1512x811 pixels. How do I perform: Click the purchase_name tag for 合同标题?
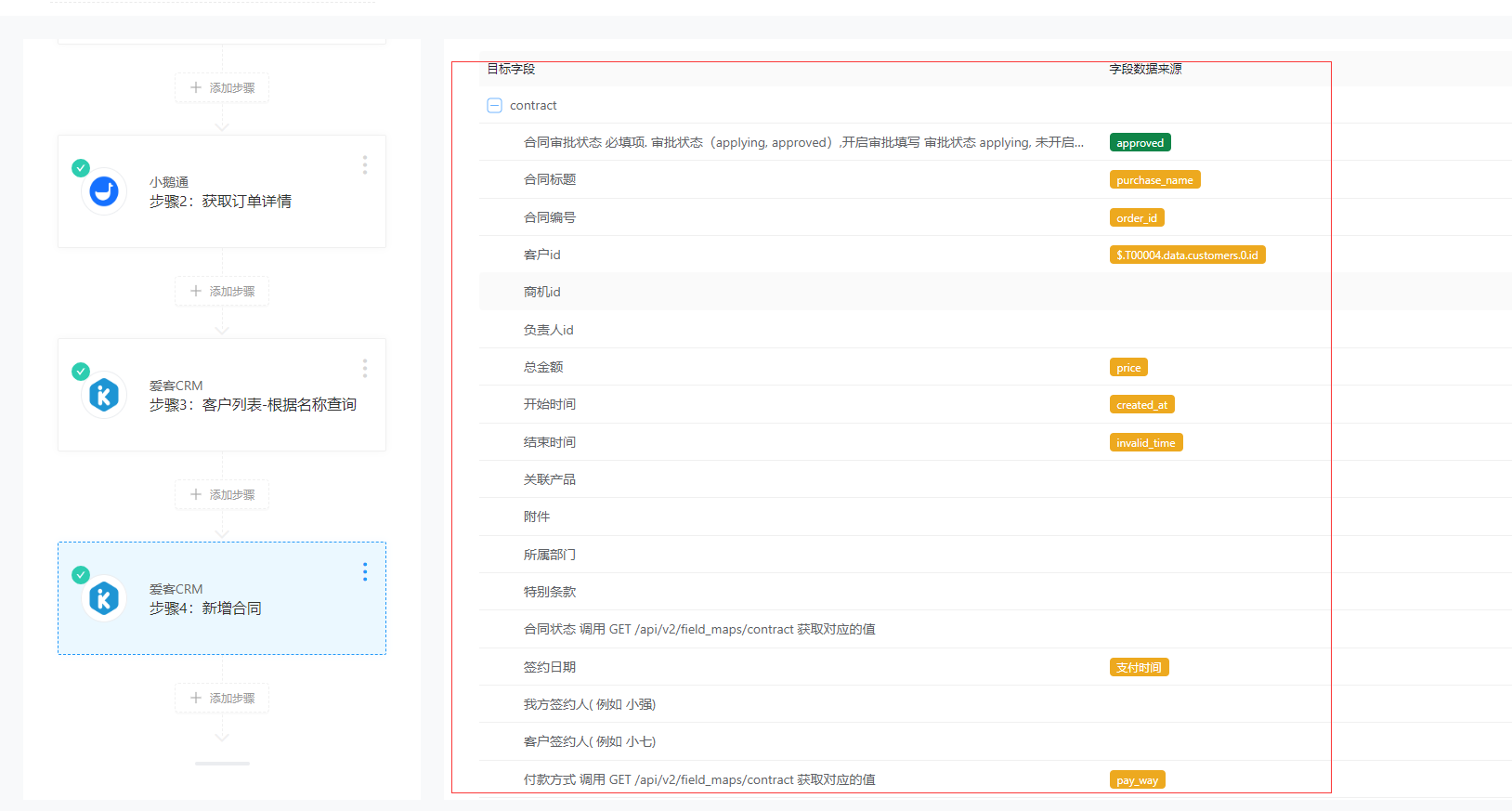(x=1154, y=180)
